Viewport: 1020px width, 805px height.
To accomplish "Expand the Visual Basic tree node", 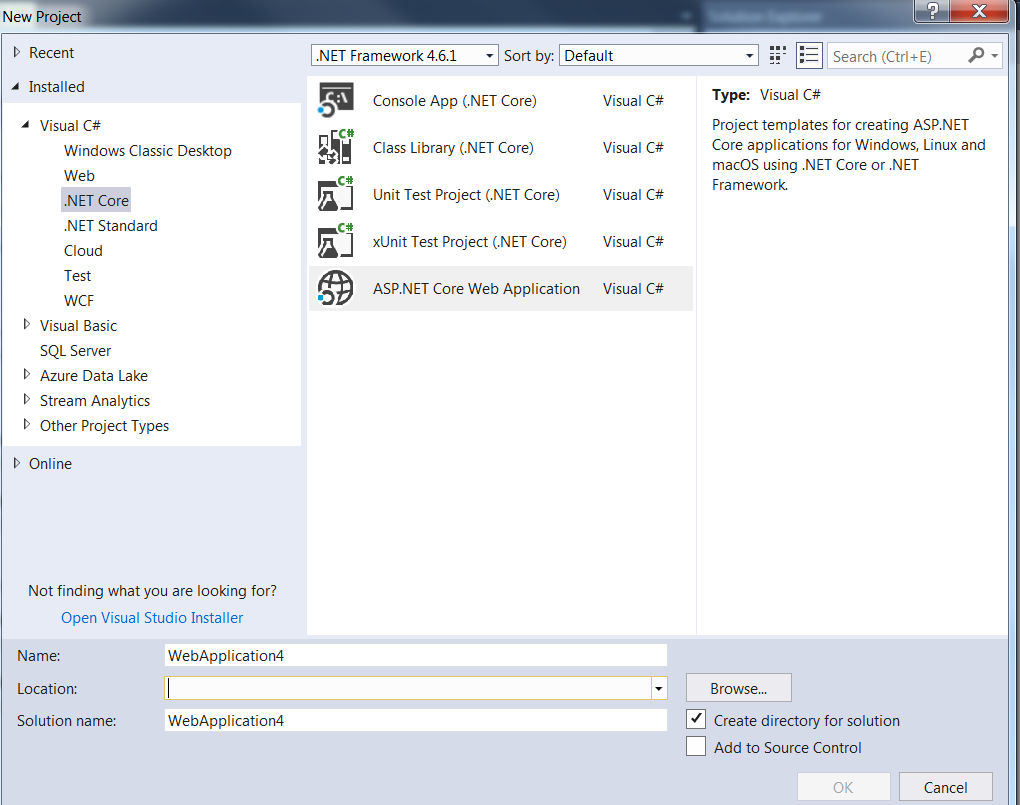I will point(26,325).
